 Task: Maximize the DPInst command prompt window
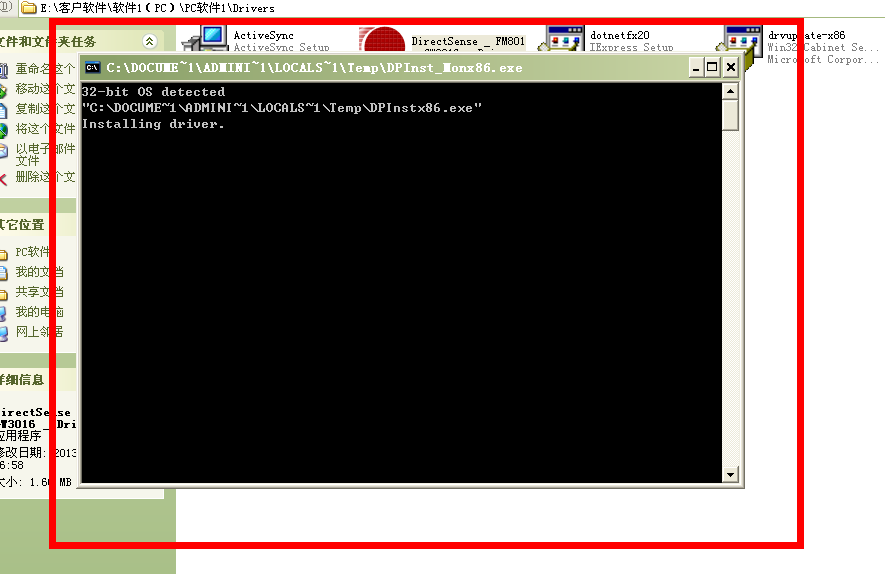[712, 67]
